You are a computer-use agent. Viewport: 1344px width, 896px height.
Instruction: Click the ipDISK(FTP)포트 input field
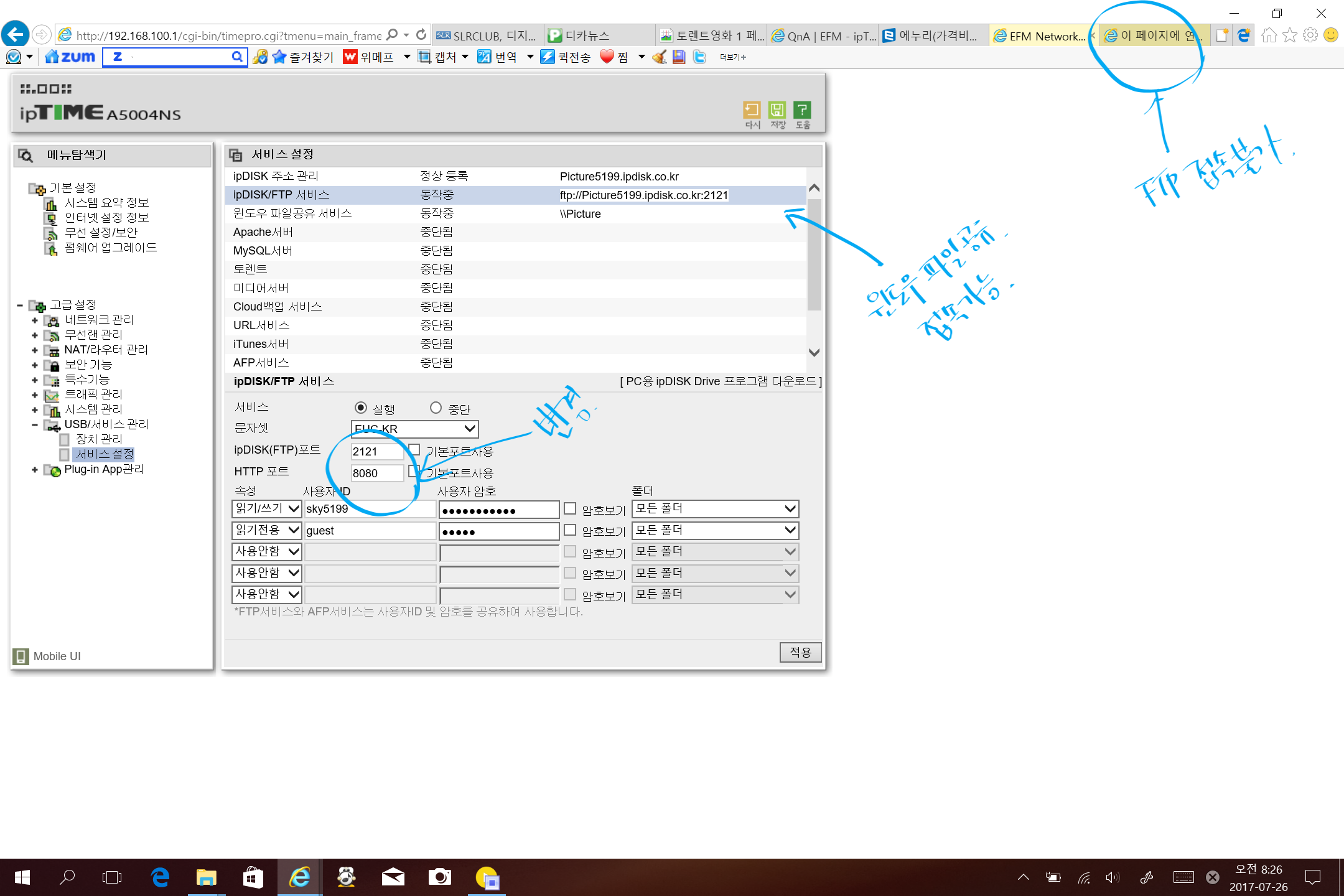click(x=378, y=452)
